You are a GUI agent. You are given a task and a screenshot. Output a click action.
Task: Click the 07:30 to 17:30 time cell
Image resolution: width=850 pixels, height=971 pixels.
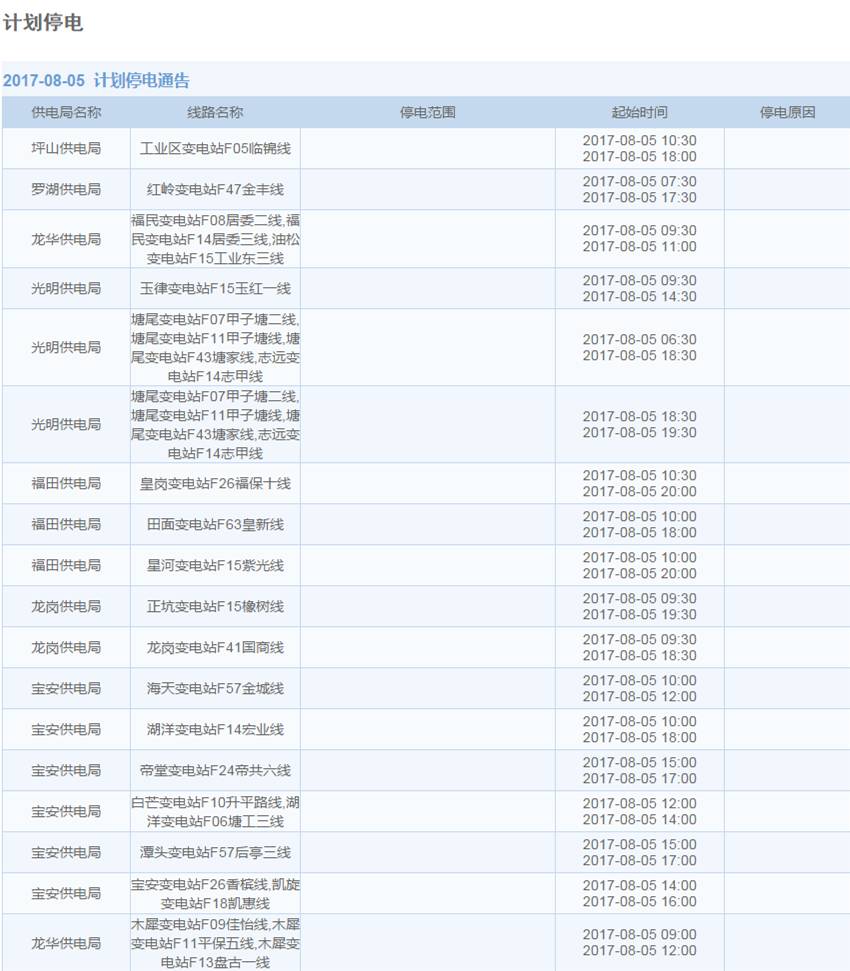tap(640, 189)
